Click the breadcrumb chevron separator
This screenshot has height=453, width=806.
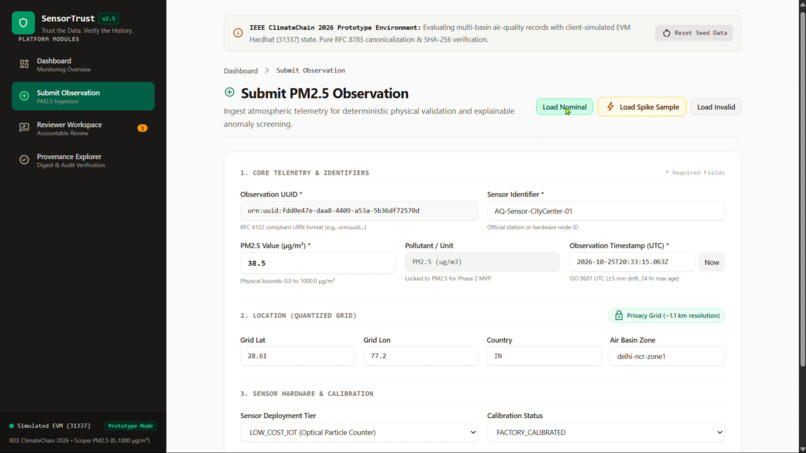tap(267, 70)
